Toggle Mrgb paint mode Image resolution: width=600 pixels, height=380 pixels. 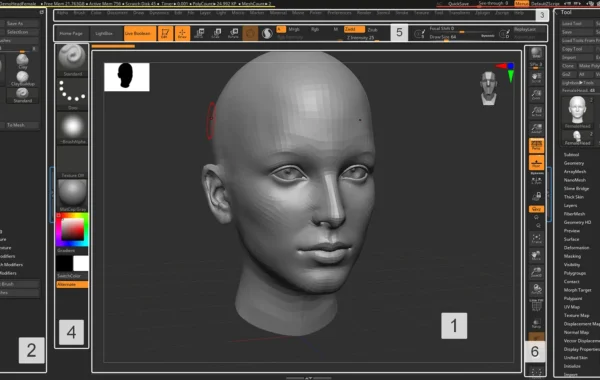tap(294, 29)
